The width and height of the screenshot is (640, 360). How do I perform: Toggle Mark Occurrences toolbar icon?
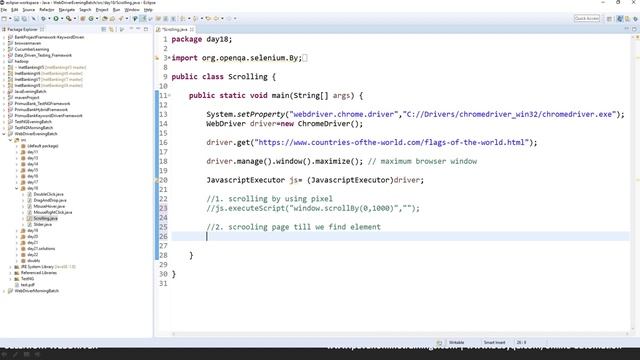143,18
